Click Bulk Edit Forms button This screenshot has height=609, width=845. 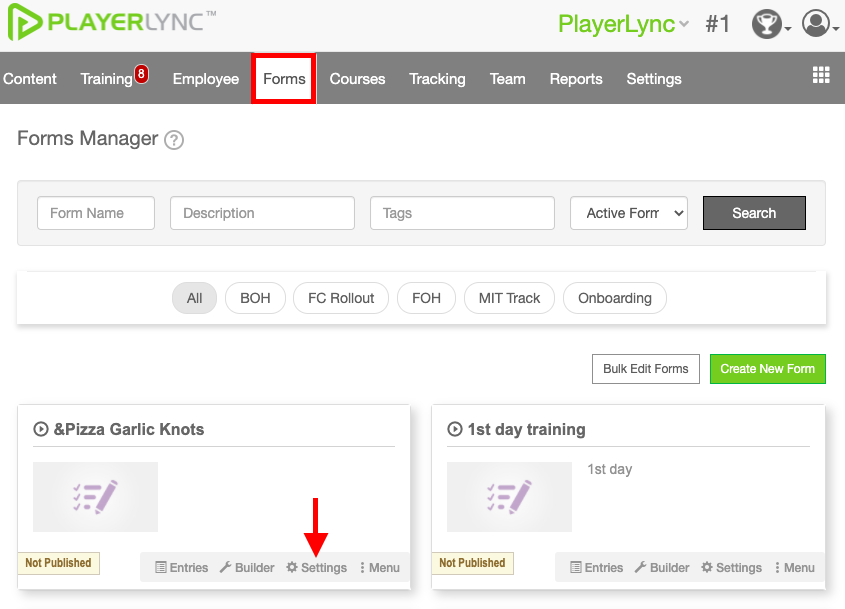(x=646, y=369)
